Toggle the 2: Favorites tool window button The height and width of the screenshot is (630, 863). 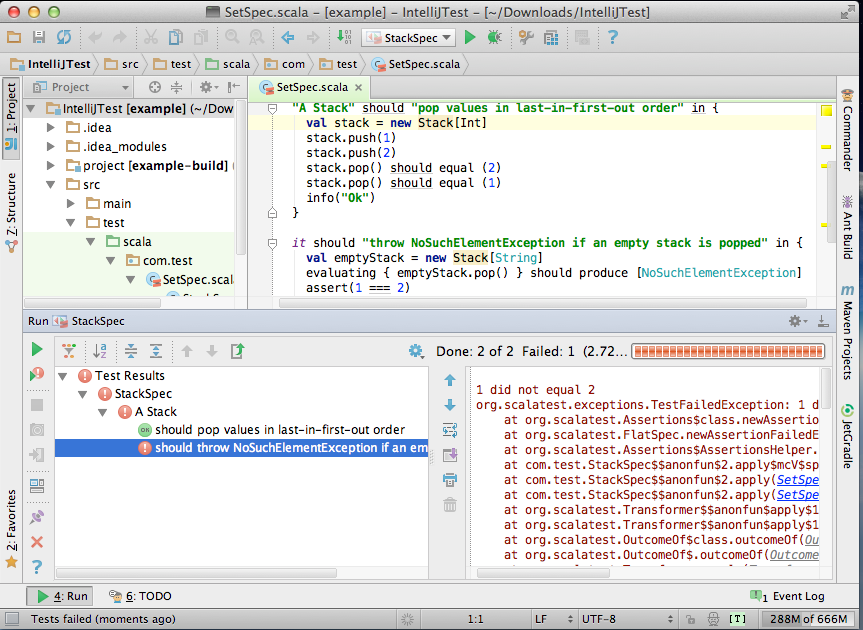[11, 528]
